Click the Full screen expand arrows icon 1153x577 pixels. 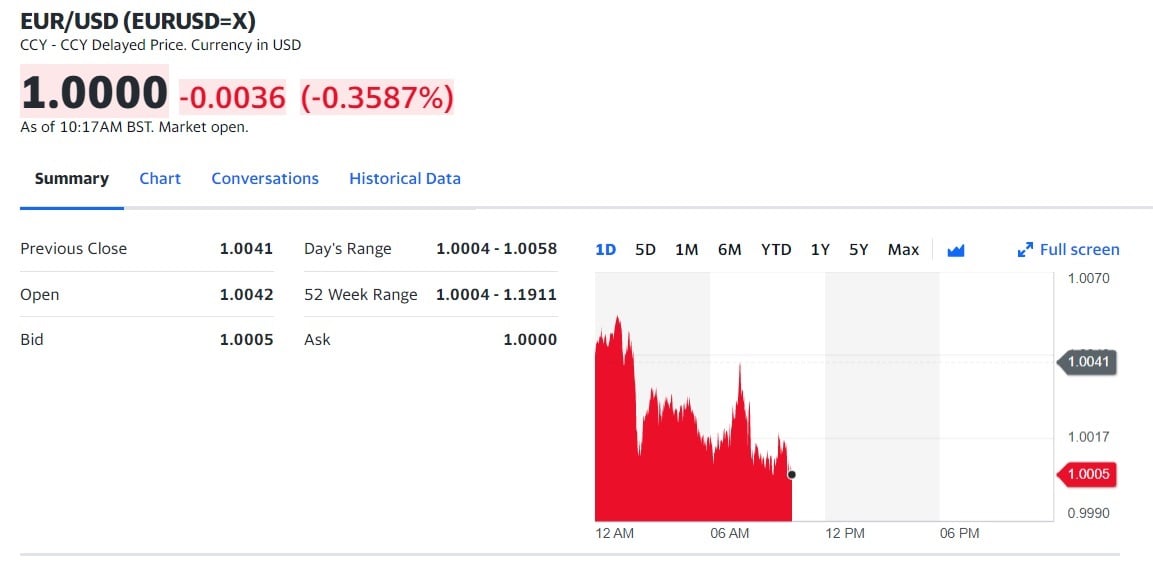(x=1025, y=250)
